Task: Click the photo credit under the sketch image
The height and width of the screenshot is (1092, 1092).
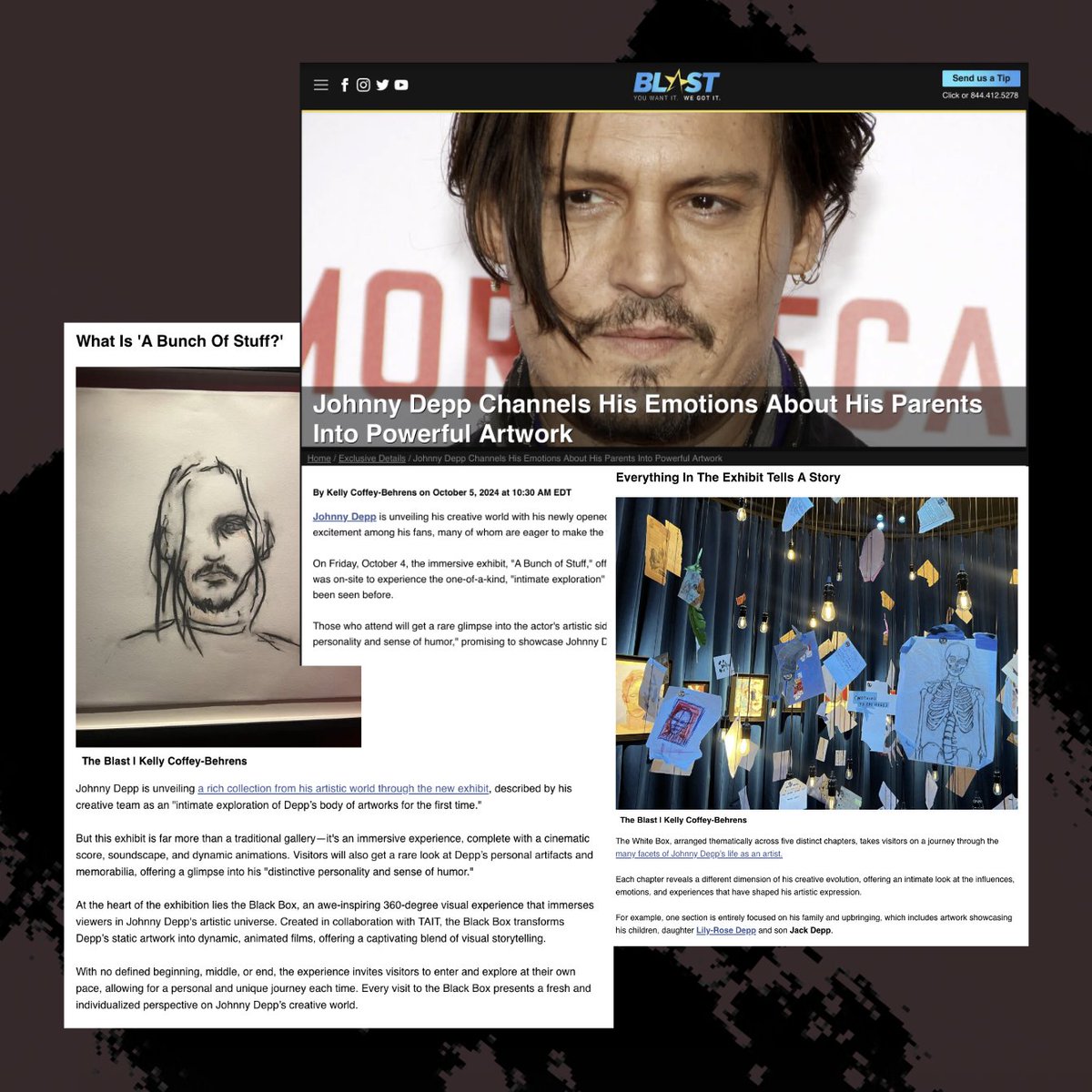Action: click(x=164, y=761)
